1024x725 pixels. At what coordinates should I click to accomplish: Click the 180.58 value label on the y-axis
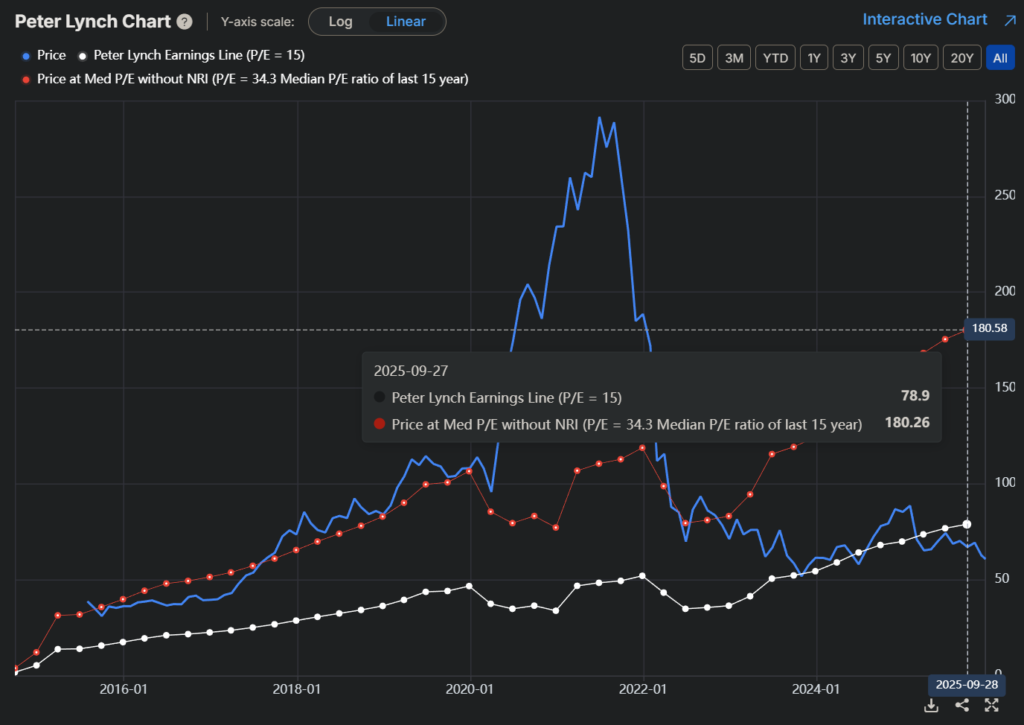tap(989, 329)
